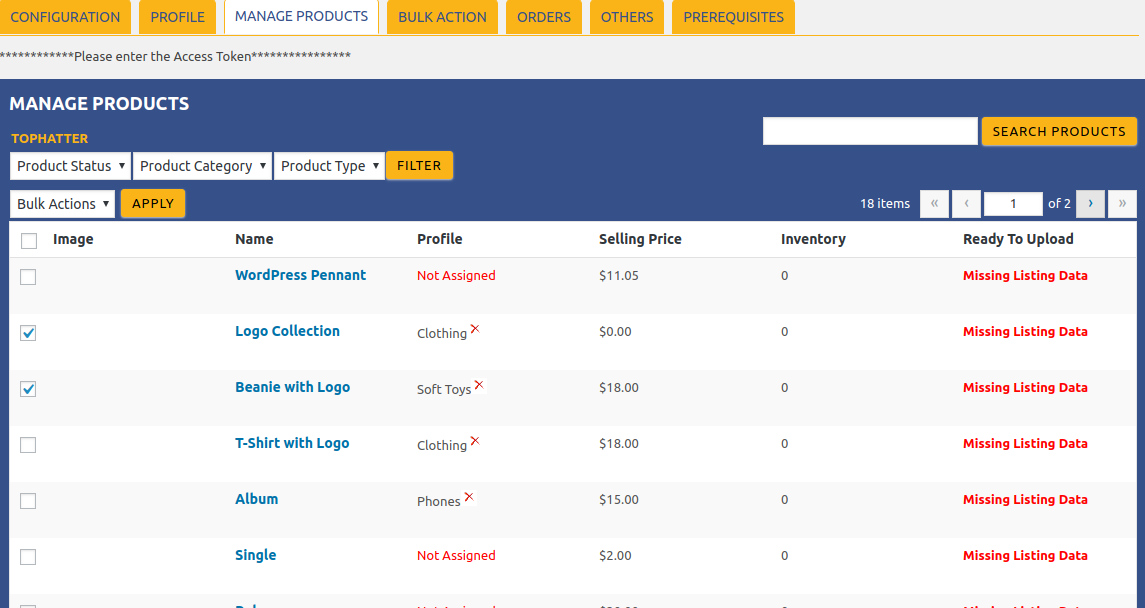Uncheck the Beanie with Logo checkbox

pyautogui.click(x=28, y=389)
